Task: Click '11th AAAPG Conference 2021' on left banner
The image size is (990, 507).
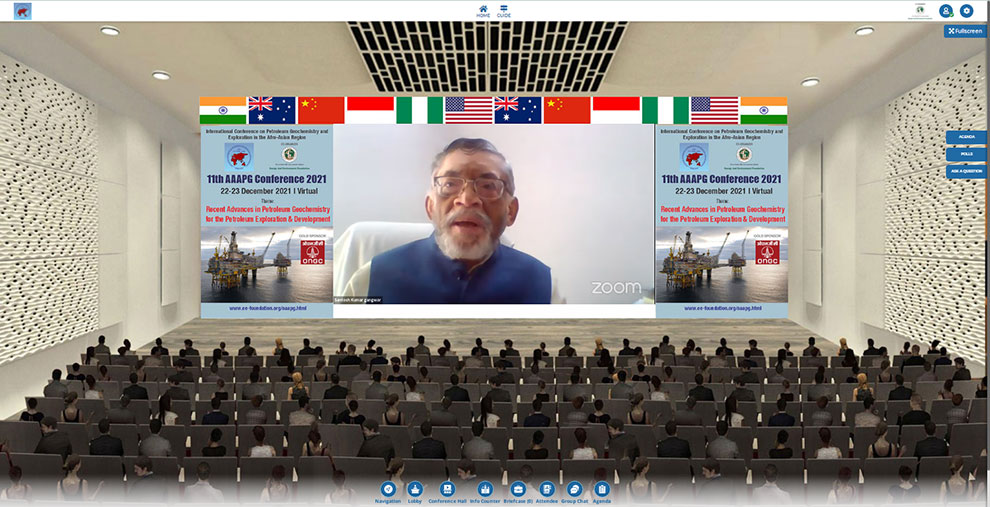Action: tap(267, 179)
